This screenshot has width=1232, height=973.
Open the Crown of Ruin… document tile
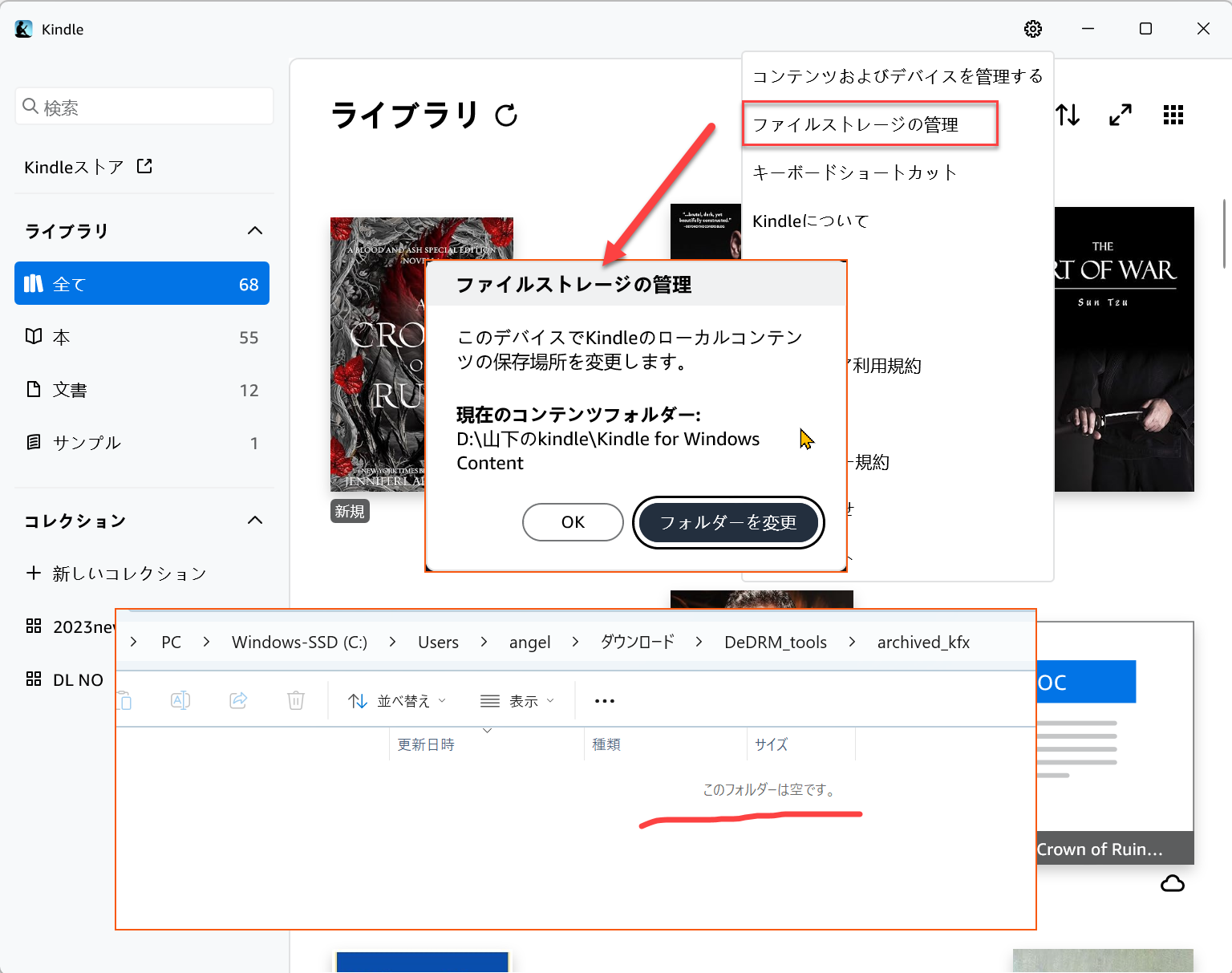tap(1115, 742)
